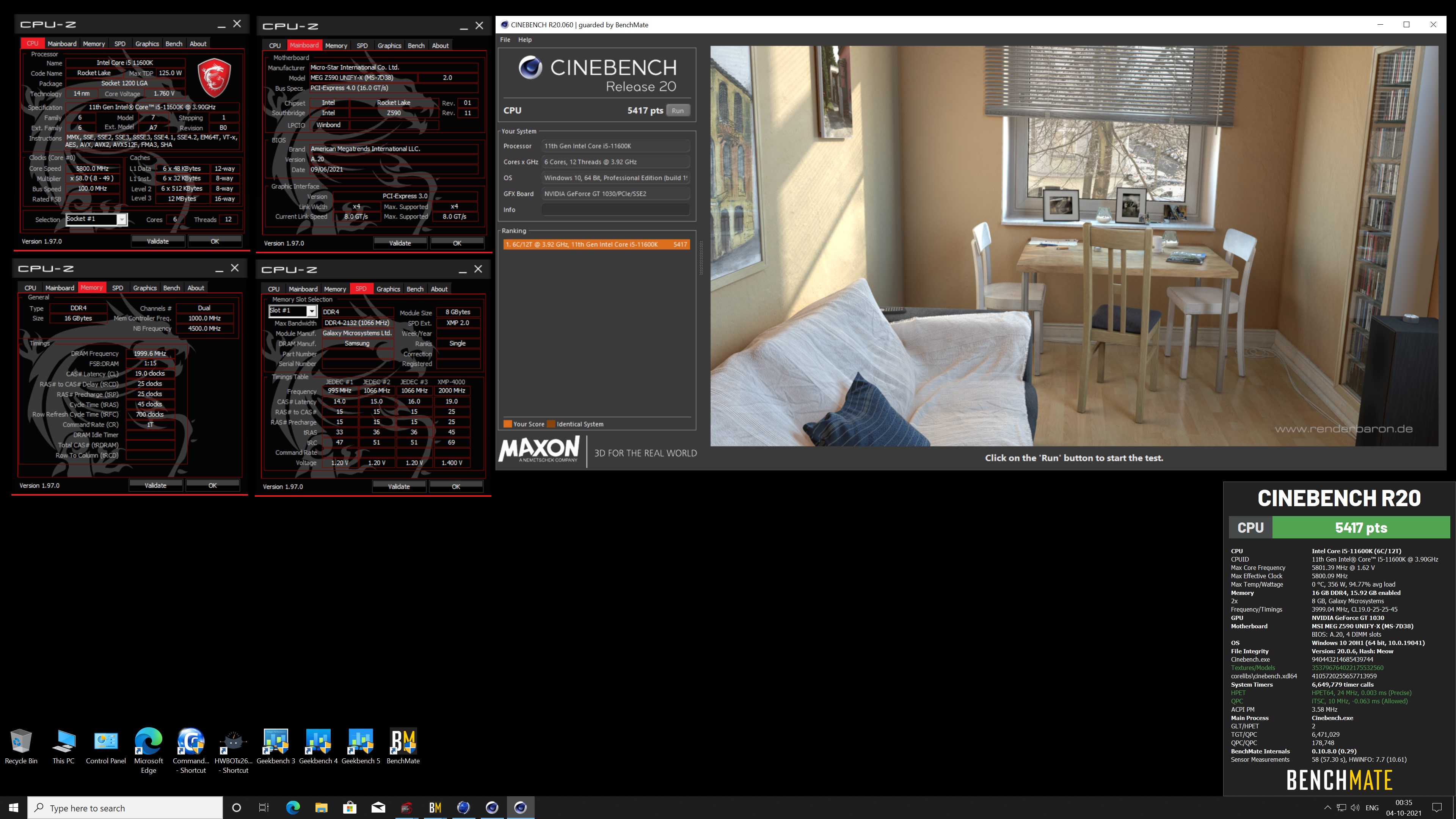Viewport: 1456px width, 819px height.
Task: Click OK in CPU tab window
Action: pyautogui.click(x=215, y=242)
